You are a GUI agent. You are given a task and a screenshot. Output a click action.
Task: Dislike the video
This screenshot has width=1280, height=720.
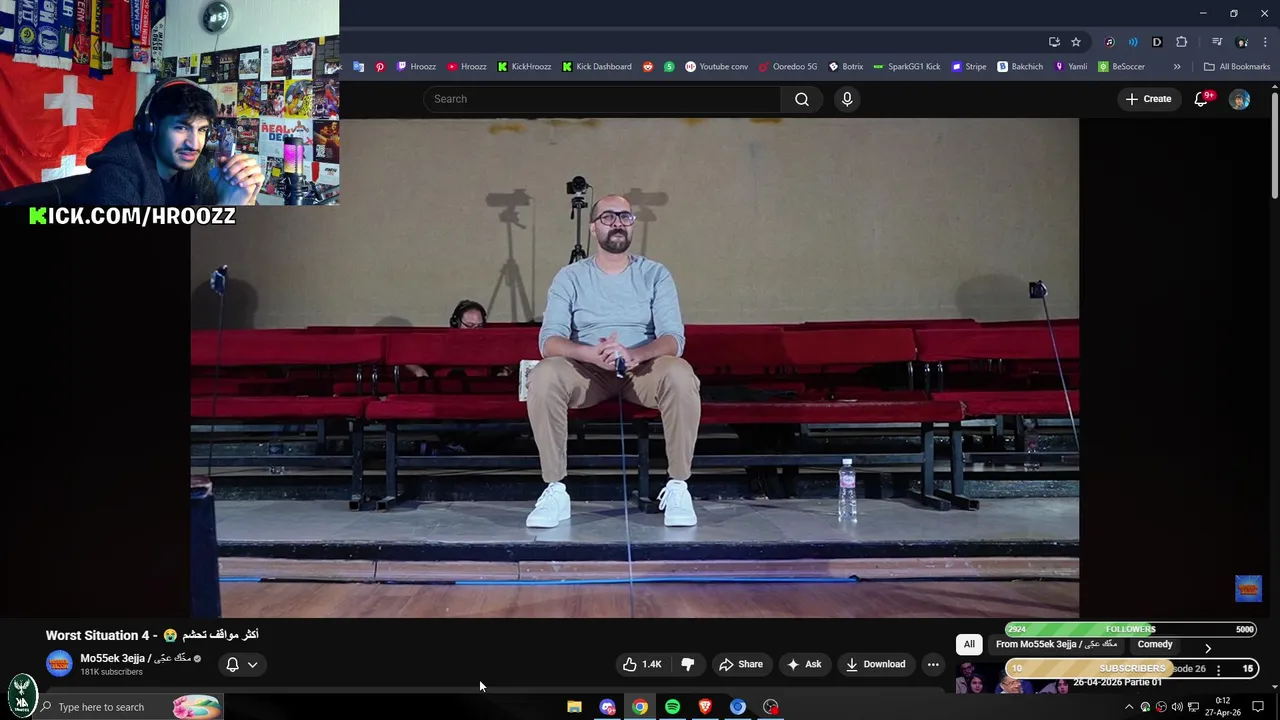click(688, 664)
